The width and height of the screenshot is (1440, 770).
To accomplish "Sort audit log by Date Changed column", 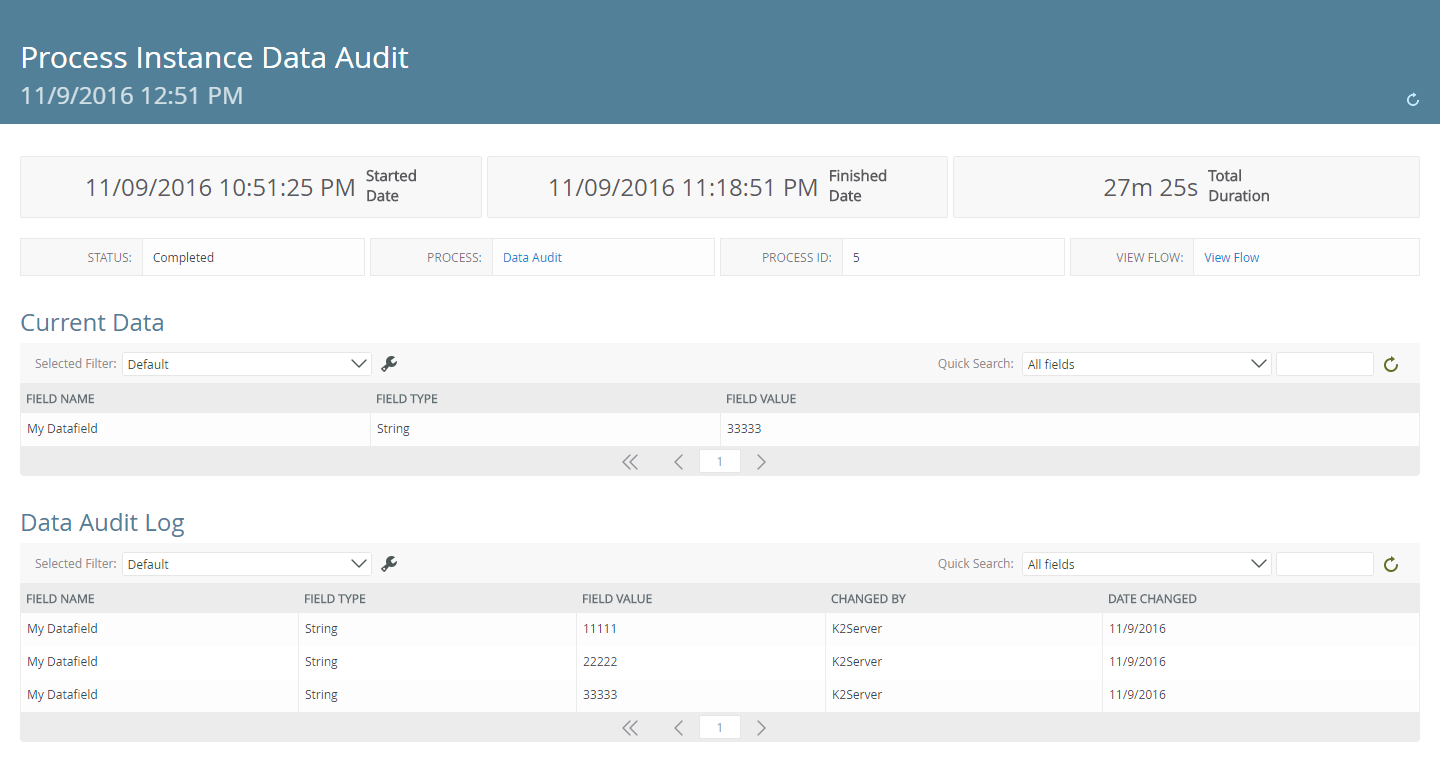I will [1152, 599].
